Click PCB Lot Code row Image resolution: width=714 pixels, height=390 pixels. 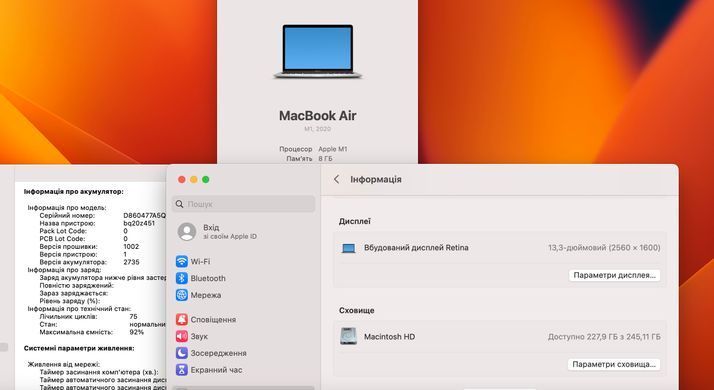[x=84, y=239]
